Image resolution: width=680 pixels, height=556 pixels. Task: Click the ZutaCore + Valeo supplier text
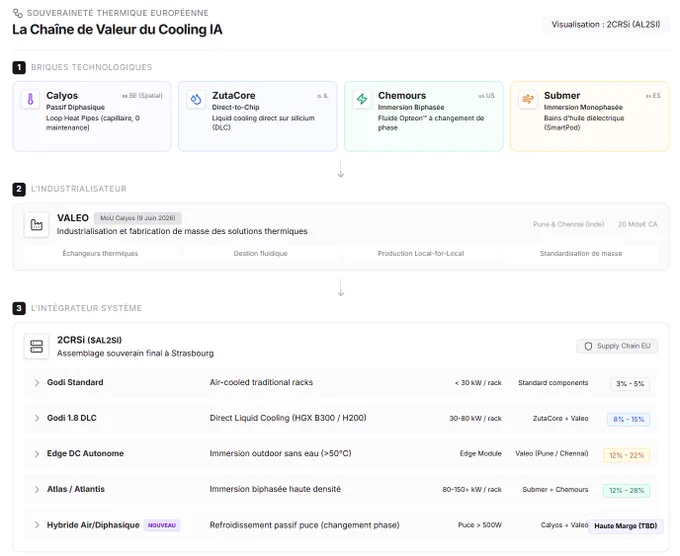pos(560,418)
